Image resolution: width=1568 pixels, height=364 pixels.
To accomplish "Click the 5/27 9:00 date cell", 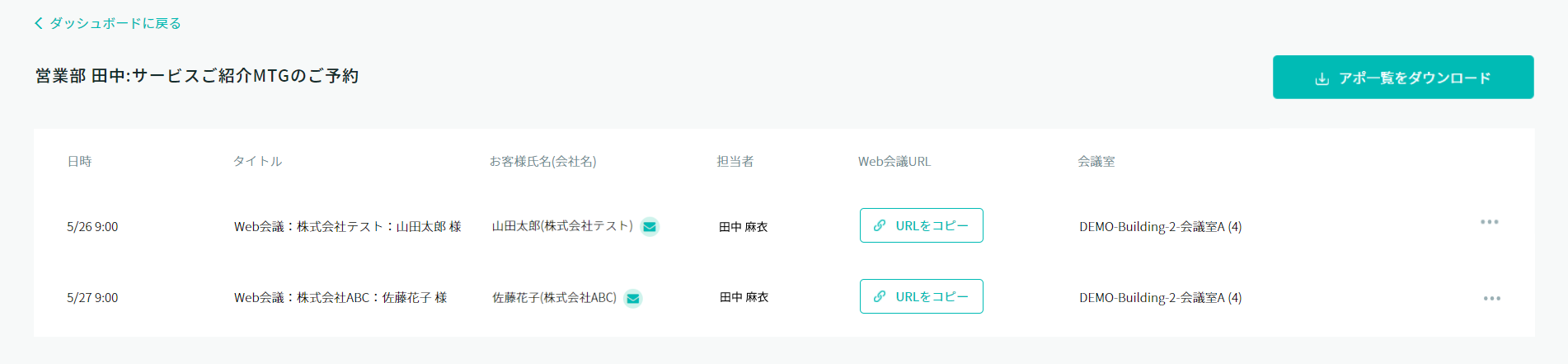I will [92, 298].
